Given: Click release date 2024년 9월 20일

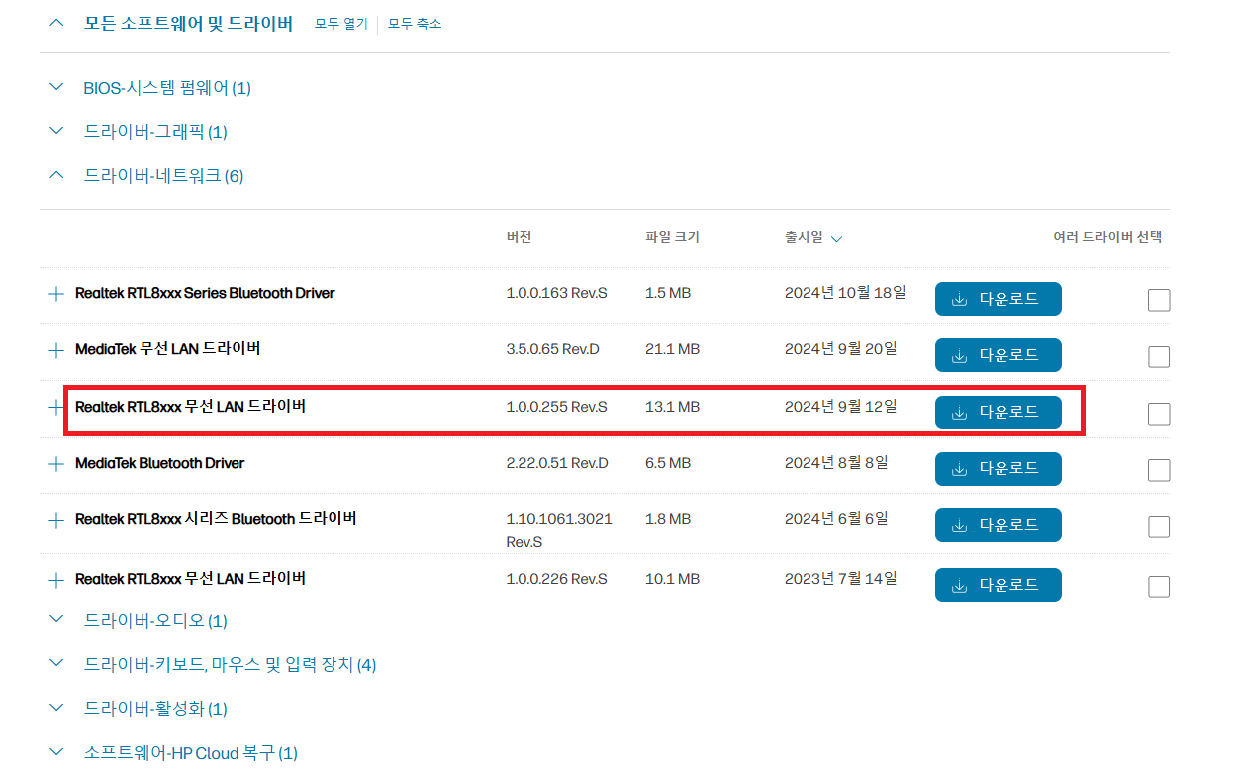Looking at the screenshot, I should coord(841,349).
